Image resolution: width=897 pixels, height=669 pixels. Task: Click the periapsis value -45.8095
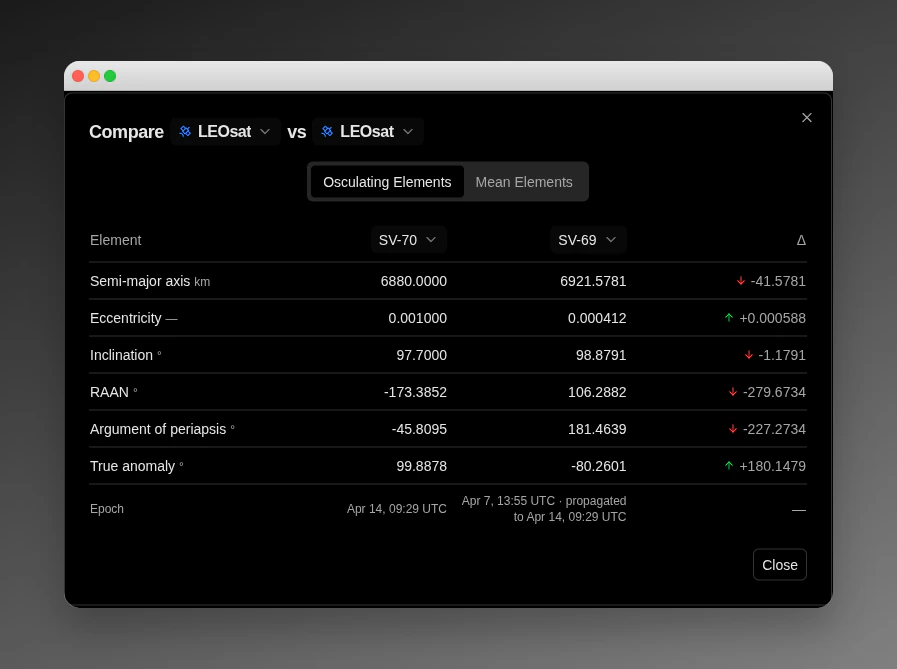(x=419, y=429)
